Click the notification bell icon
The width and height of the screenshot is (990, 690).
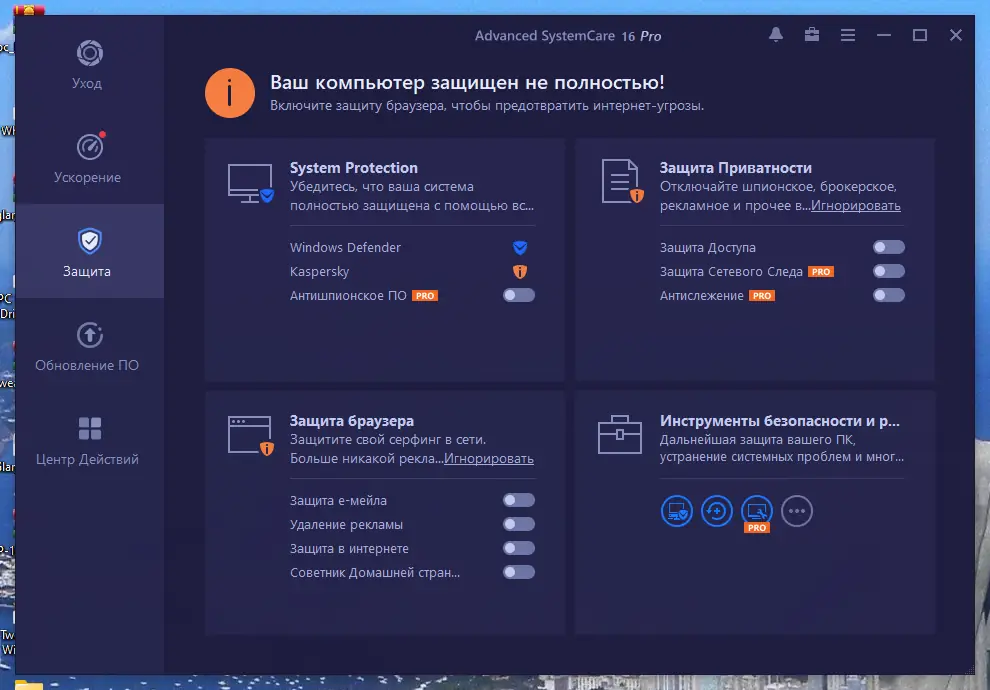[x=775, y=35]
